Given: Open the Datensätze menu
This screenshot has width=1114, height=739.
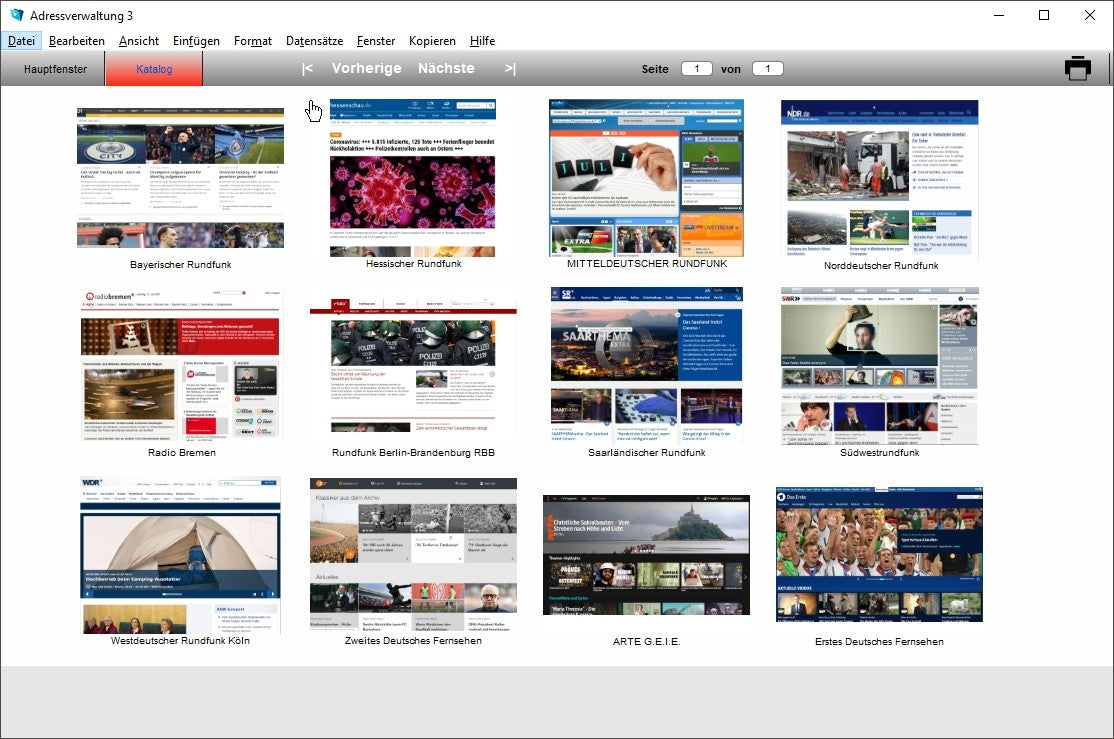Looking at the screenshot, I should [x=314, y=41].
